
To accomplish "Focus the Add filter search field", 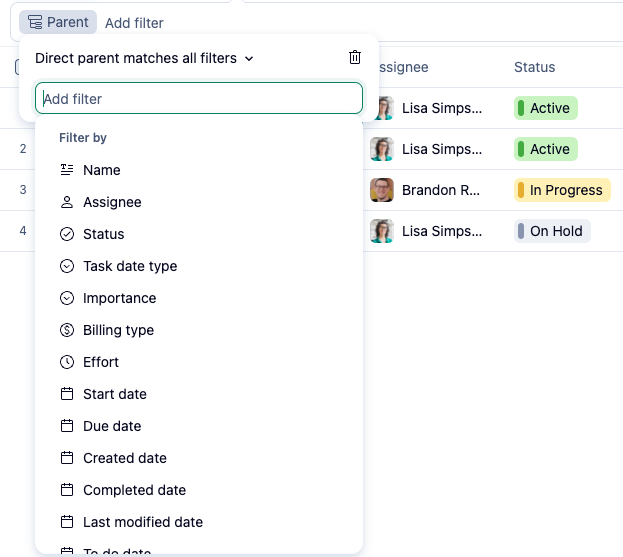I will tap(198, 98).
